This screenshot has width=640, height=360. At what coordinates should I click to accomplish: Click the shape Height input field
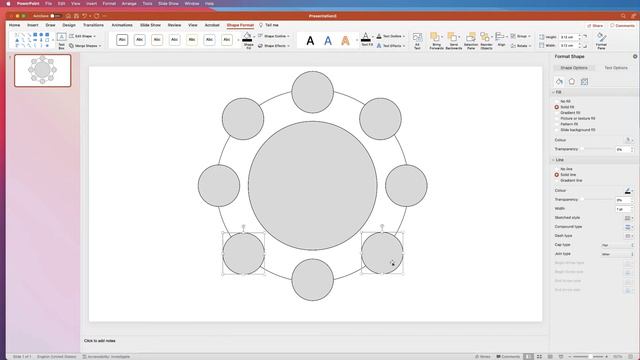click(x=568, y=37)
